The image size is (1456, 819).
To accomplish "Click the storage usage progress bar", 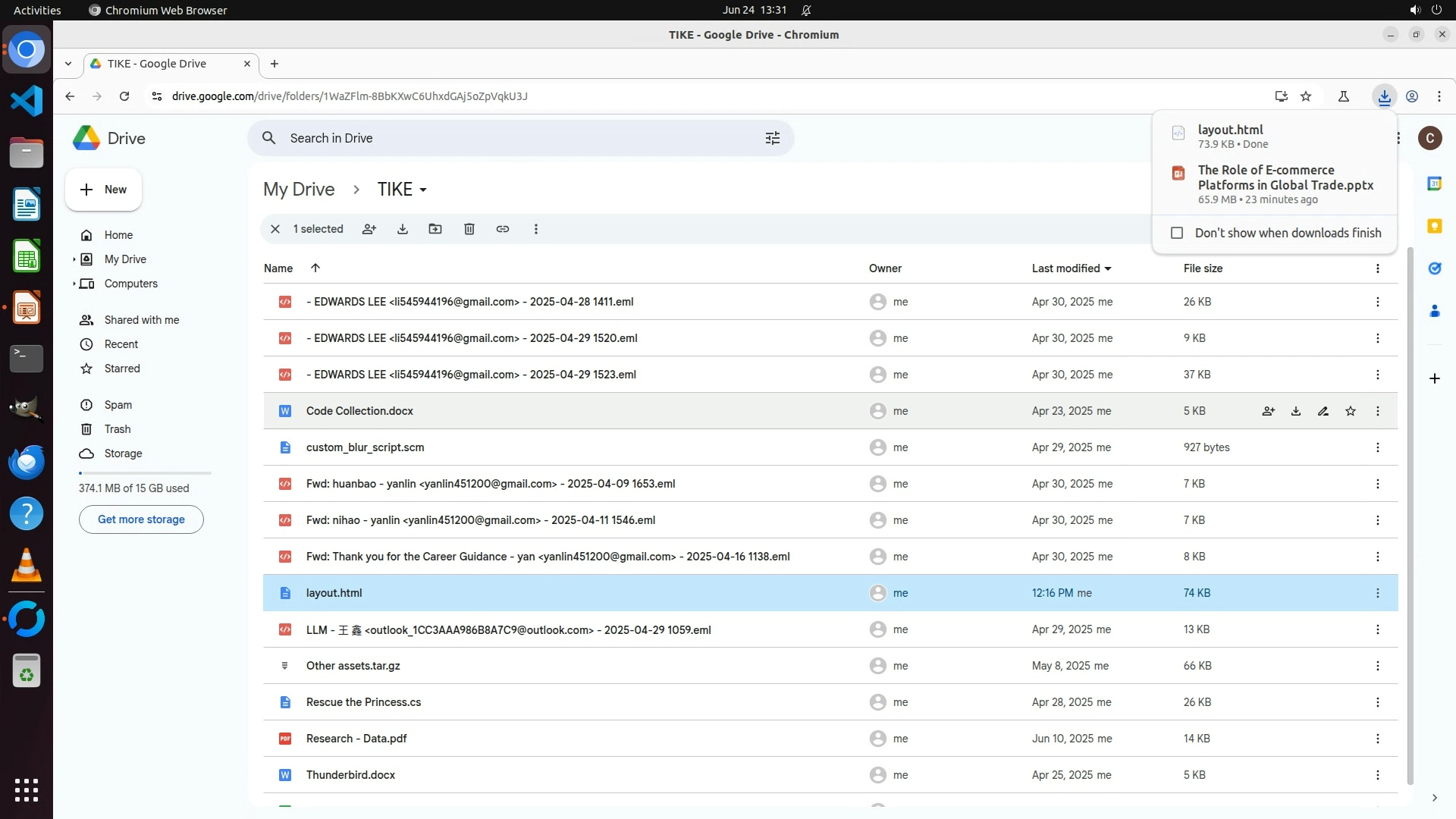I will point(145,473).
